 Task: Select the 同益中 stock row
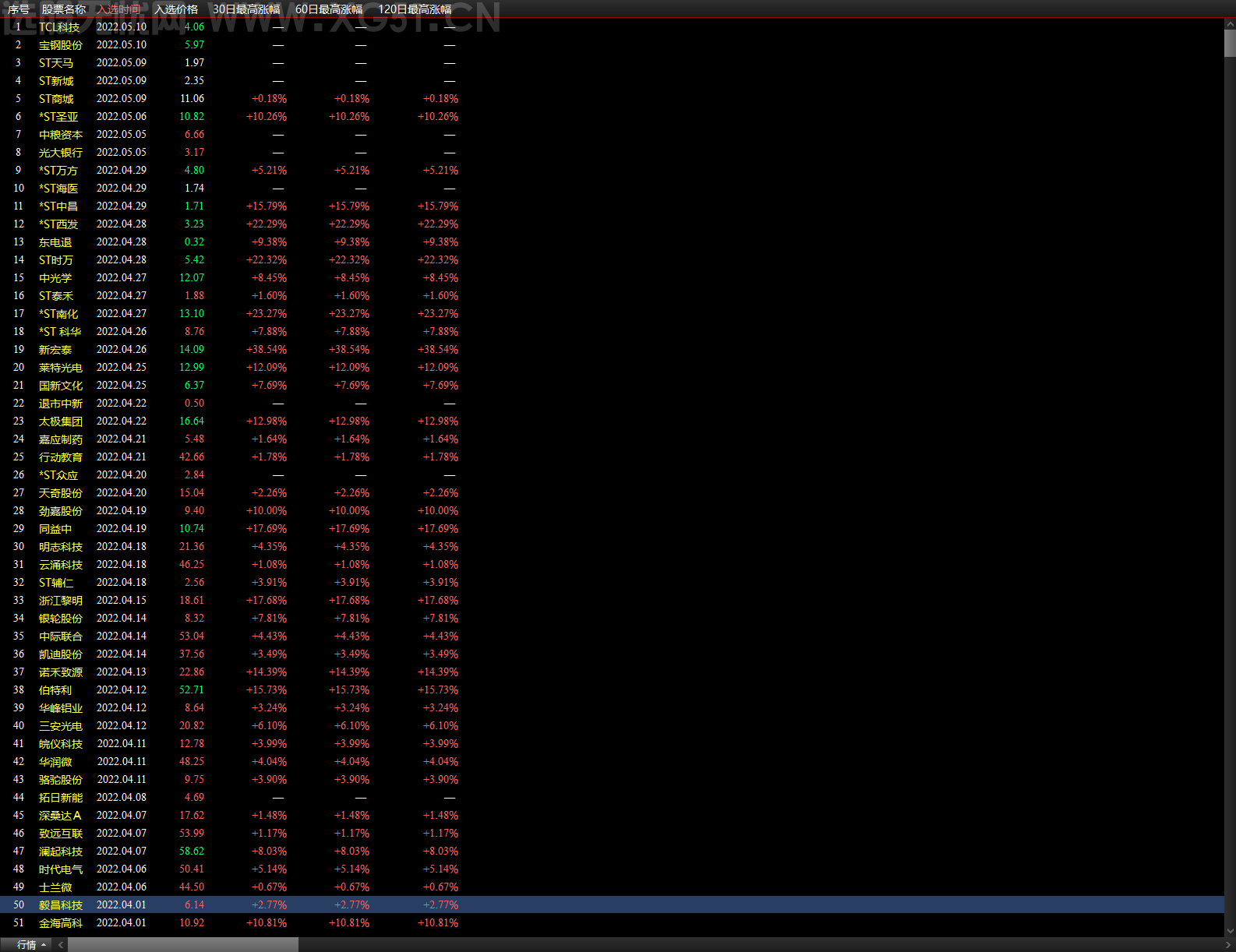click(x=612, y=528)
